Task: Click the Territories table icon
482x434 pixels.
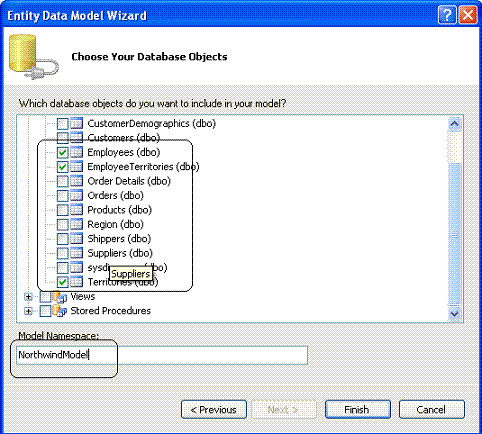Action: click(x=76, y=282)
